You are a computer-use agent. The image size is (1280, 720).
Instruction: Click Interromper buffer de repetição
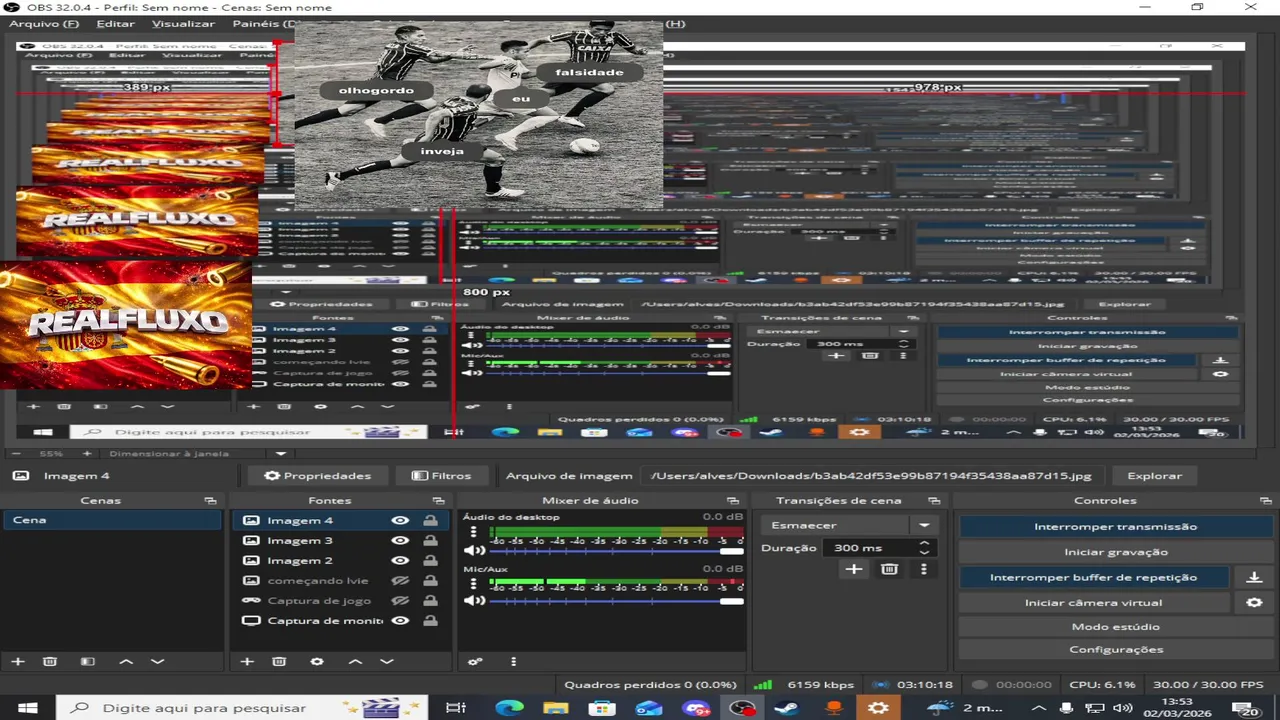pyautogui.click(x=1093, y=577)
